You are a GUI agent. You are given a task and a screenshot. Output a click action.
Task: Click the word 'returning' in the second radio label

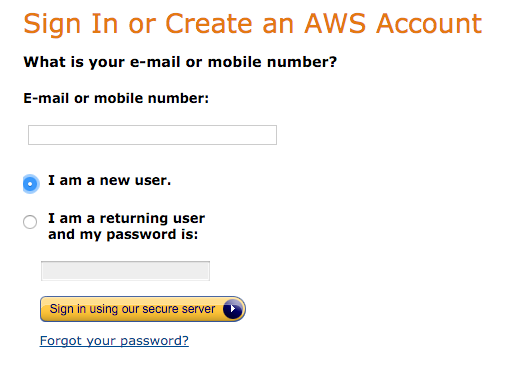(x=134, y=219)
